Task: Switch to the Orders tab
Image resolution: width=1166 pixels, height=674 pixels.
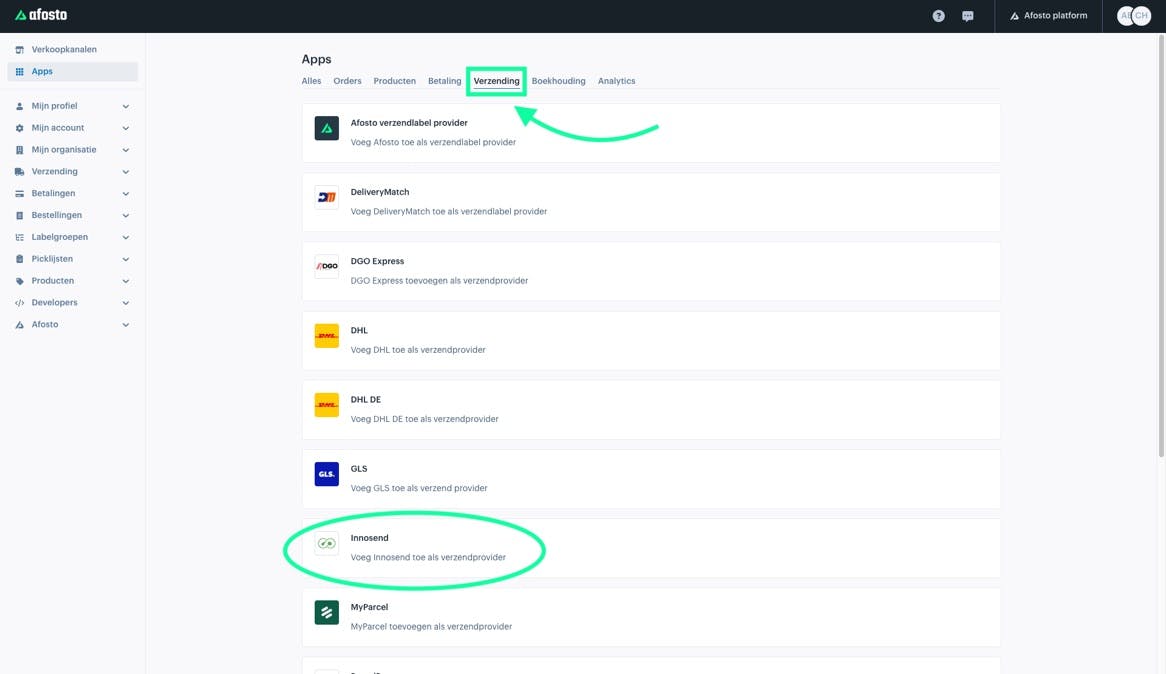Action: [347, 81]
